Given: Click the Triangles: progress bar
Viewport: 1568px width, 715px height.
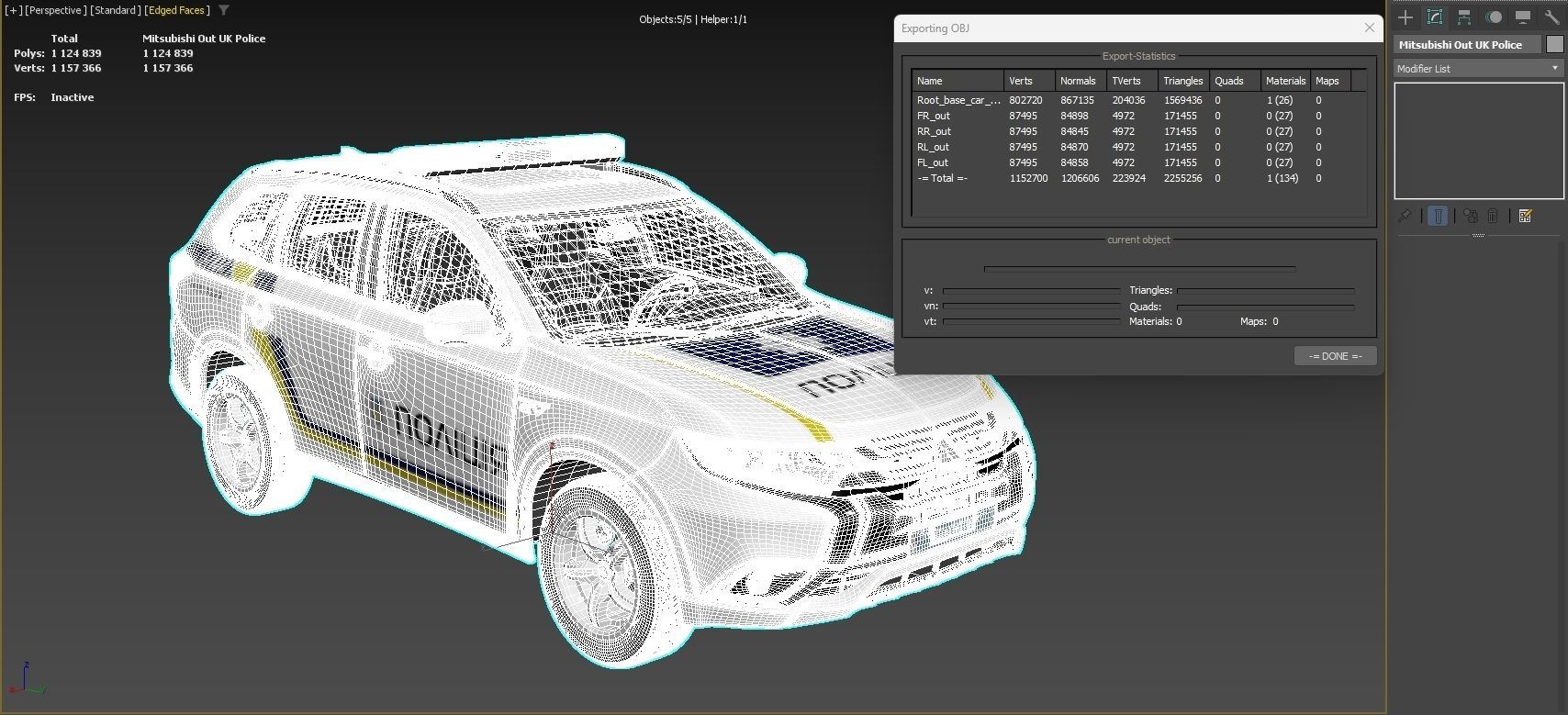Looking at the screenshot, I should tap(1266, 290).
